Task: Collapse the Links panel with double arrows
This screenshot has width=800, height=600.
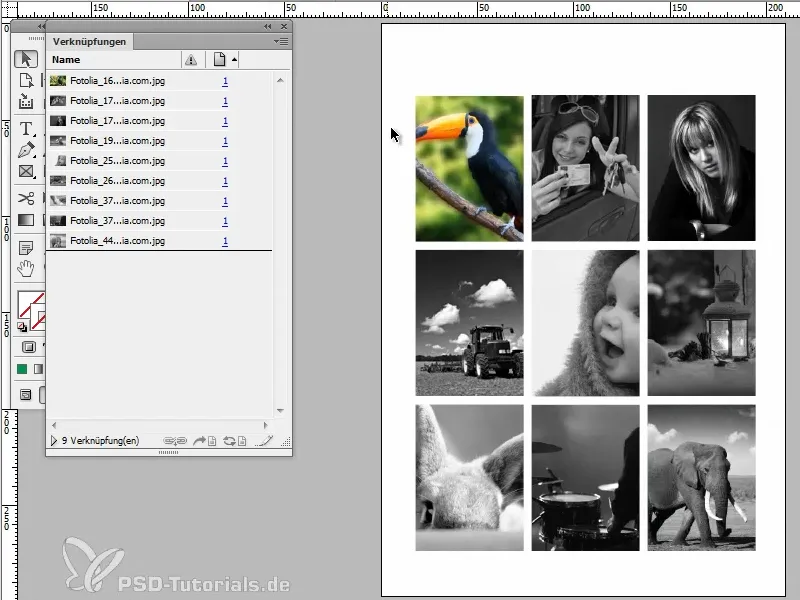Action: click(x=267, y=27)
